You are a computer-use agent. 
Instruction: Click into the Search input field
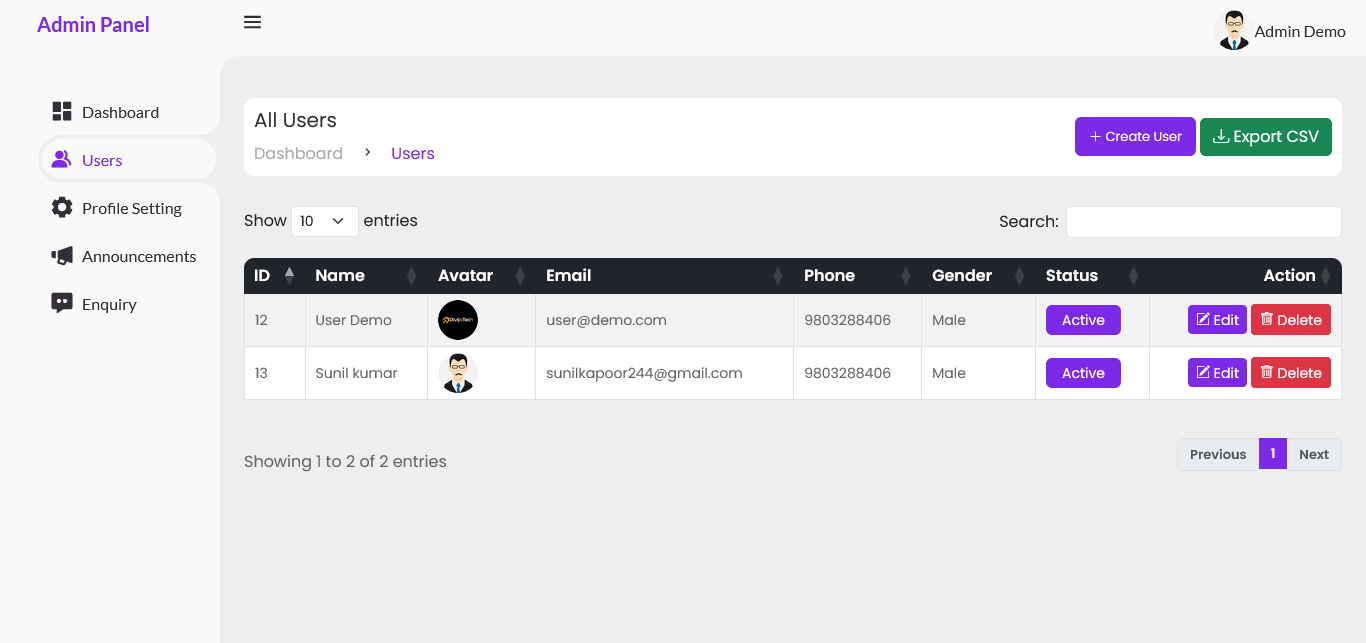pos(1203,222)
